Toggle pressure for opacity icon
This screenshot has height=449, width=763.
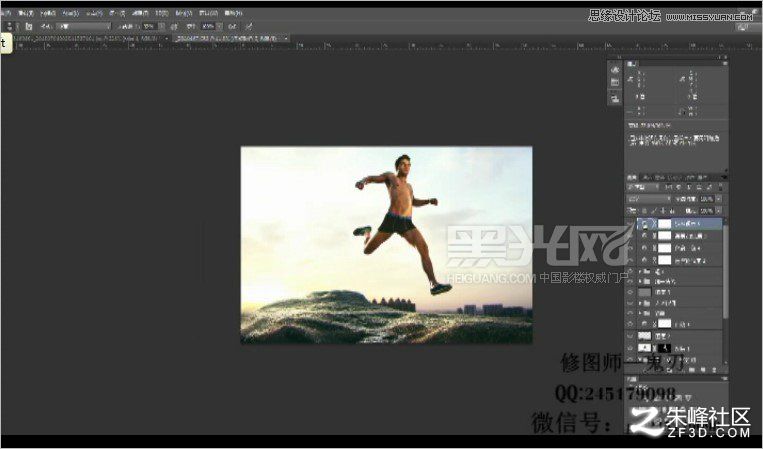pyautogui.click(x=174, y=27)
